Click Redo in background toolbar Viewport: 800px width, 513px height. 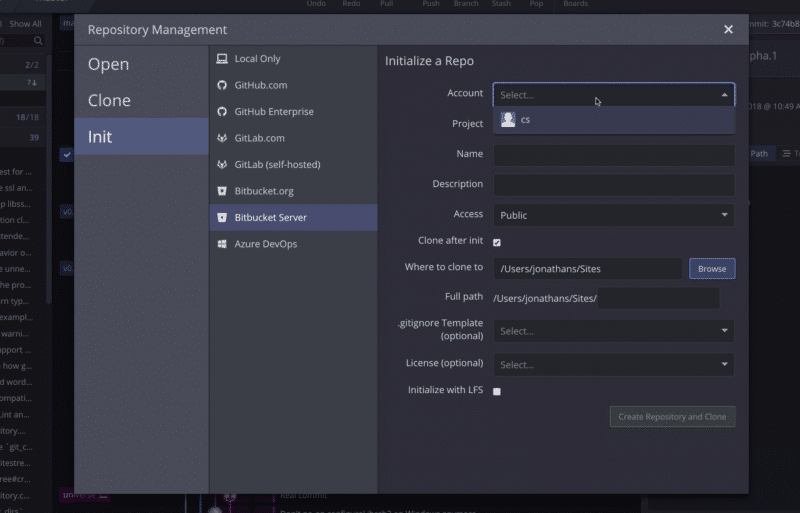[x=351, y=4]
